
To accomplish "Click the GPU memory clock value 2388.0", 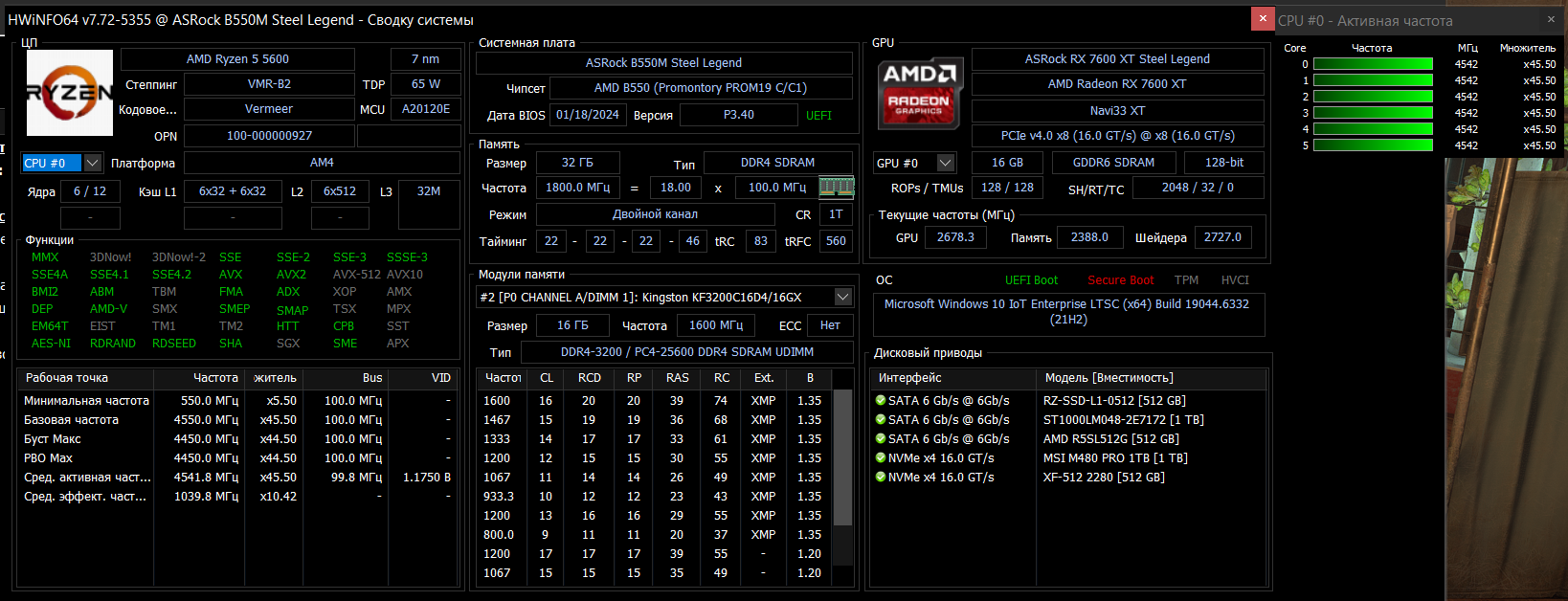I will click(x=1089, y=237).
